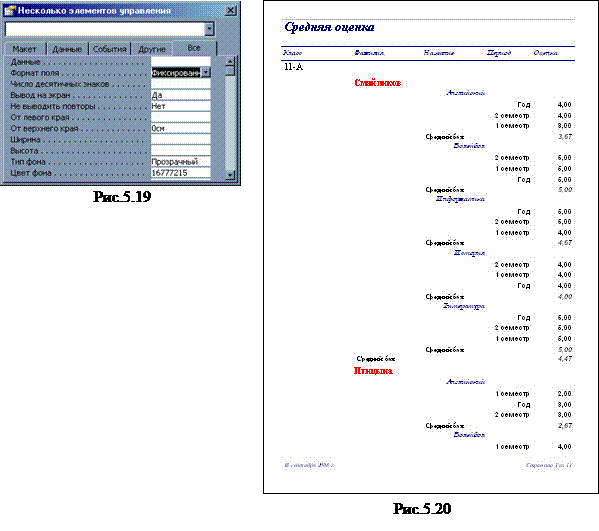This screenshot has width=599, height=531.
Task: Click the class heading 11-А in report
Action: pyautogui.click(x=293, y=67)
